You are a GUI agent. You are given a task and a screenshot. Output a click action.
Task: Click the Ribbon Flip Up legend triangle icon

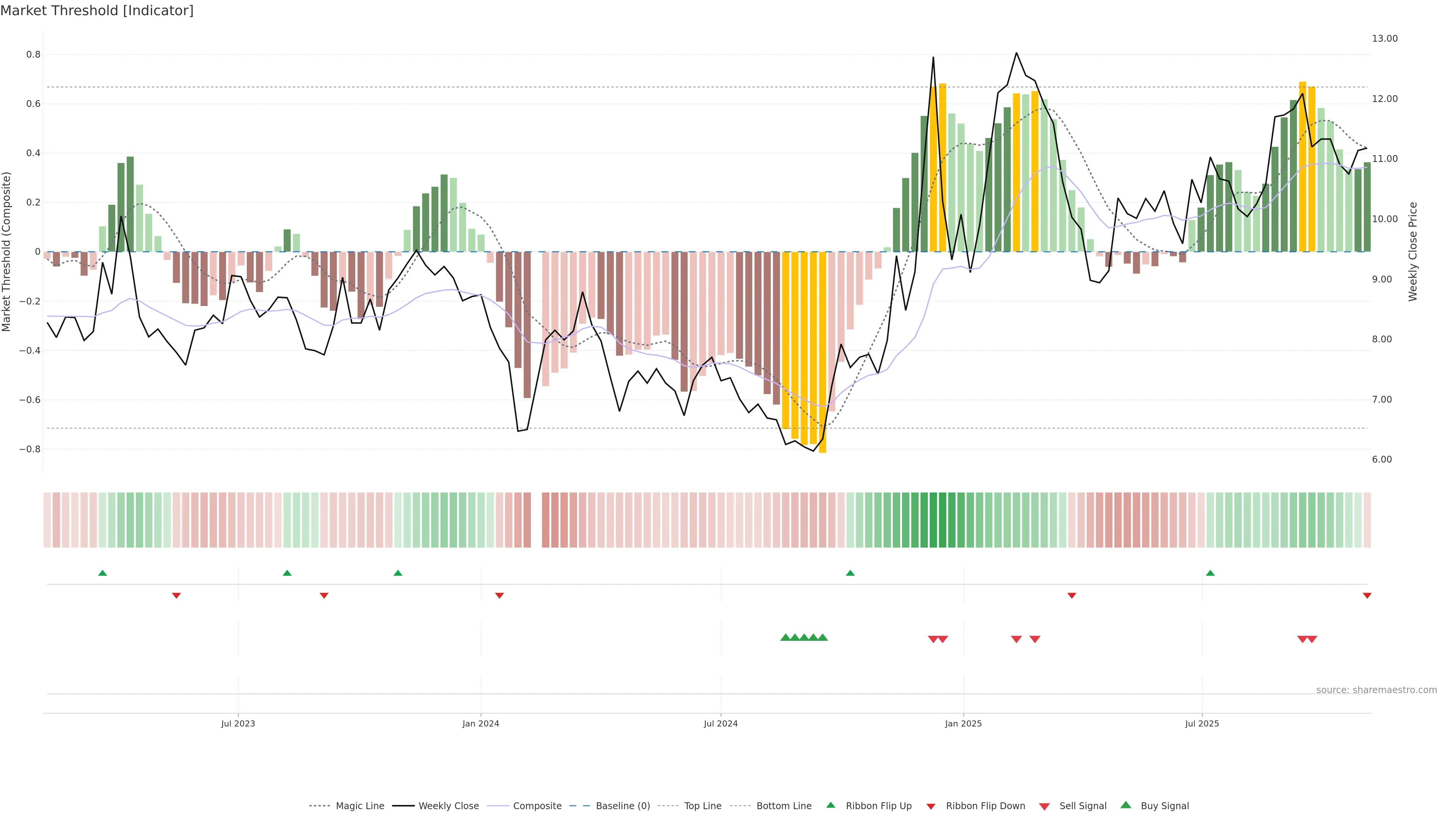point(830,805)
